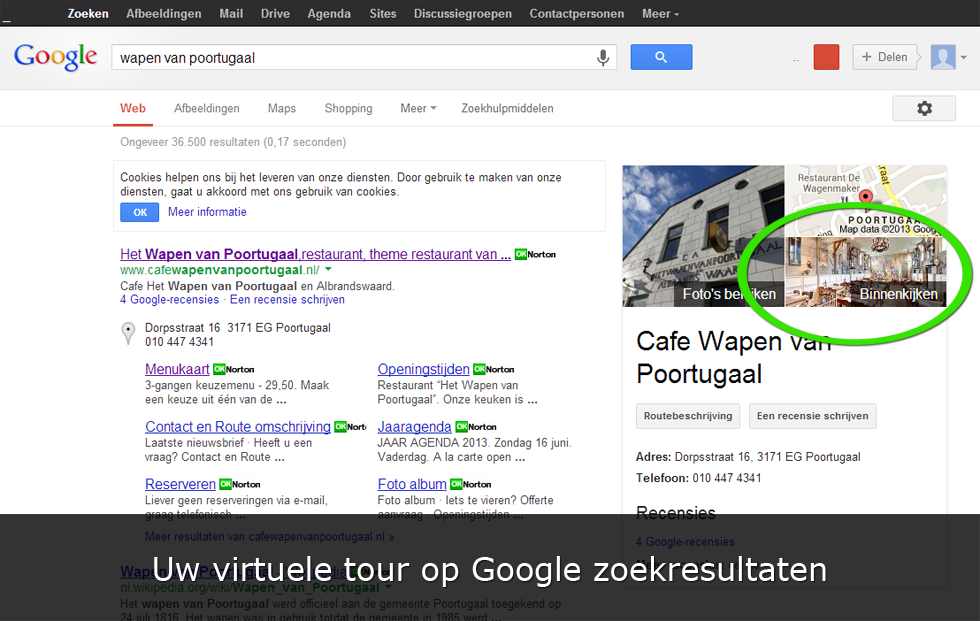Image resolution: width=980 pixels, height=621 pixels.
Task: Click Norton OK badge next to Reserveren
Action: click(x=240, y=484)
